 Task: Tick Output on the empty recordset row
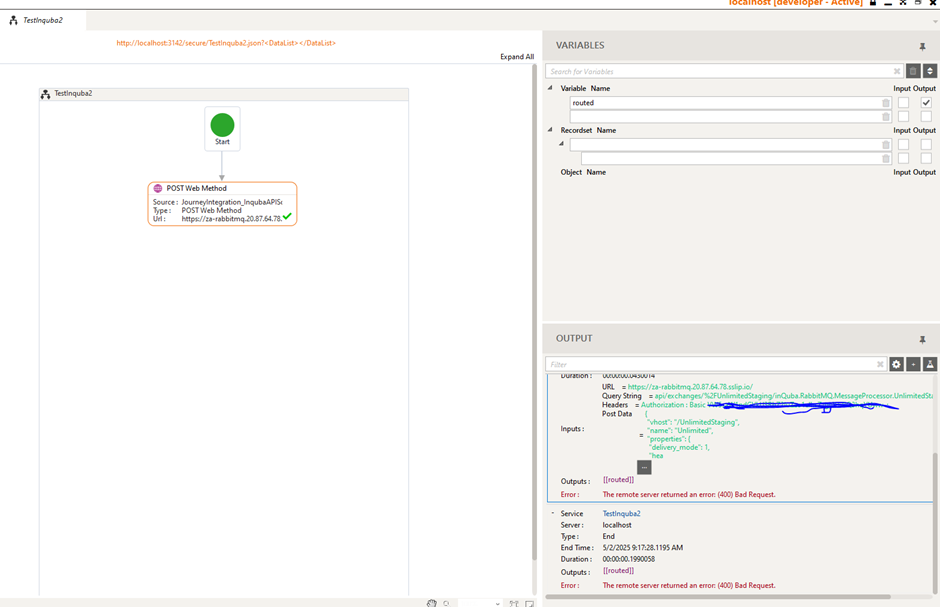pyautogui.click(x=926, y=144)
